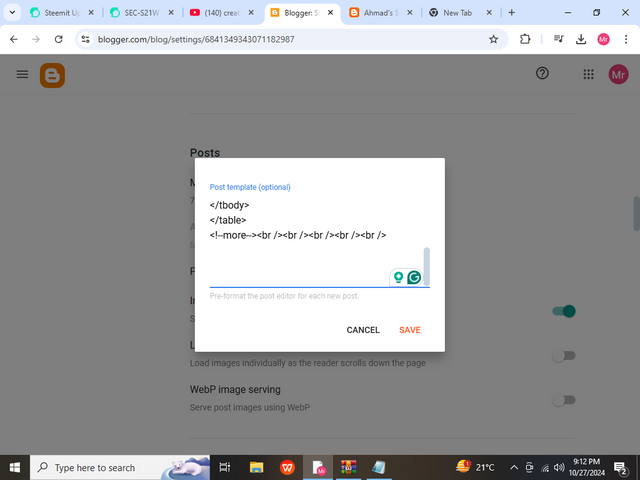
Task: Switch to the YouTube (140) tab
Action: pos(221,13)
